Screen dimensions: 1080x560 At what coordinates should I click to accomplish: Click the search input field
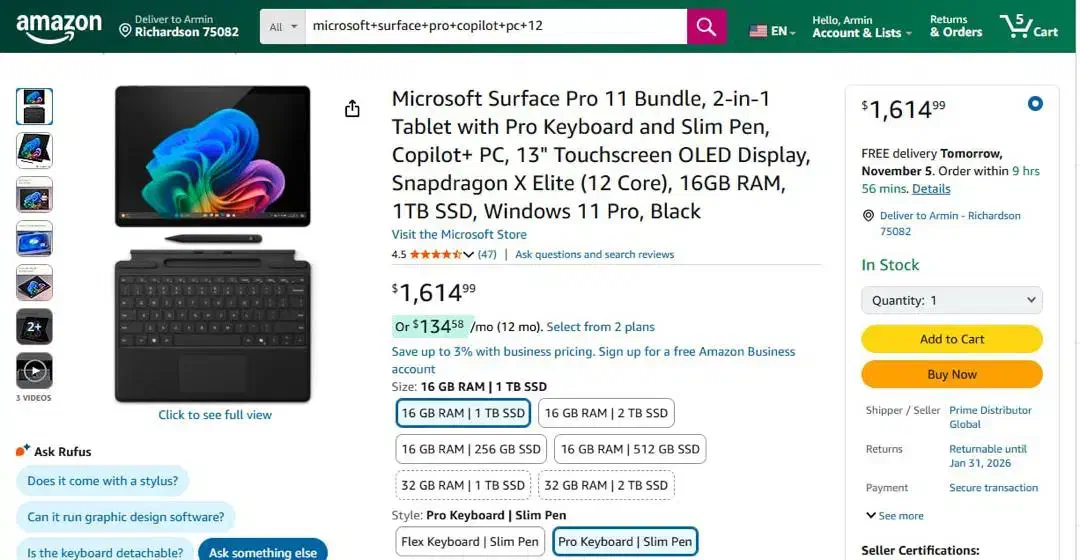pyautogui.click(x=495, y=27)
